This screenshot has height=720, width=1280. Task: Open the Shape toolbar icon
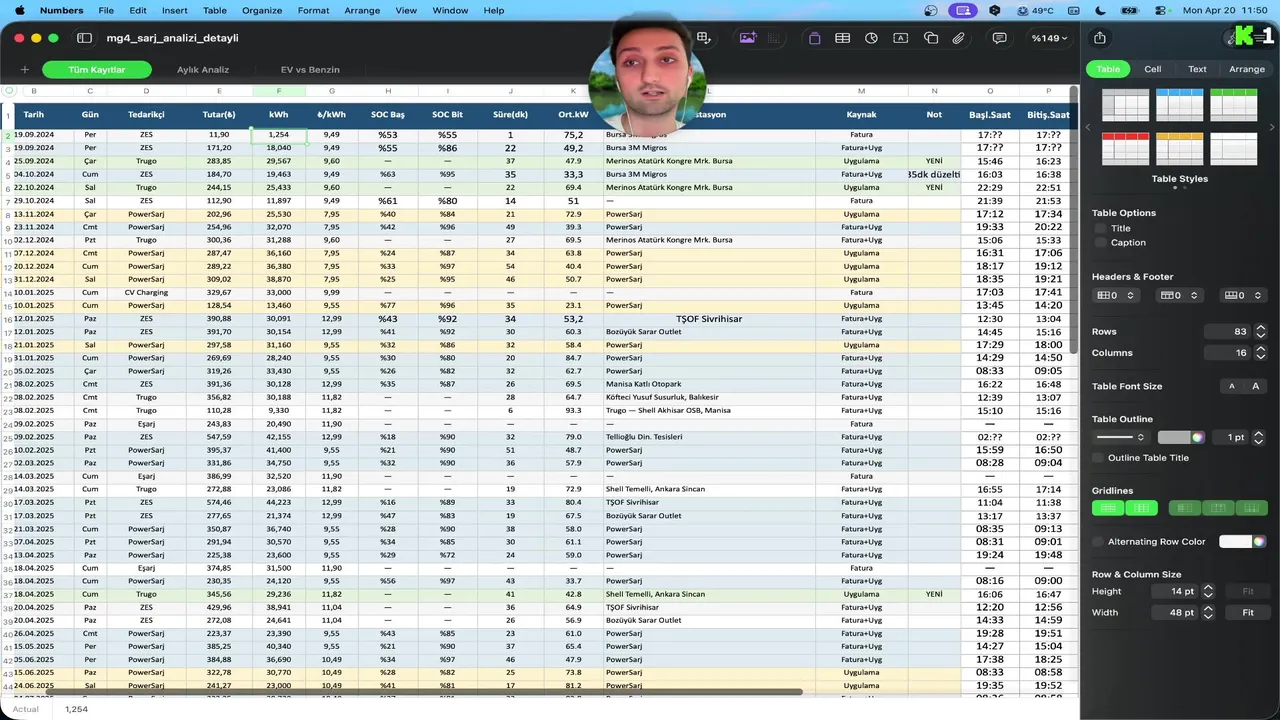tap(931, 38)
